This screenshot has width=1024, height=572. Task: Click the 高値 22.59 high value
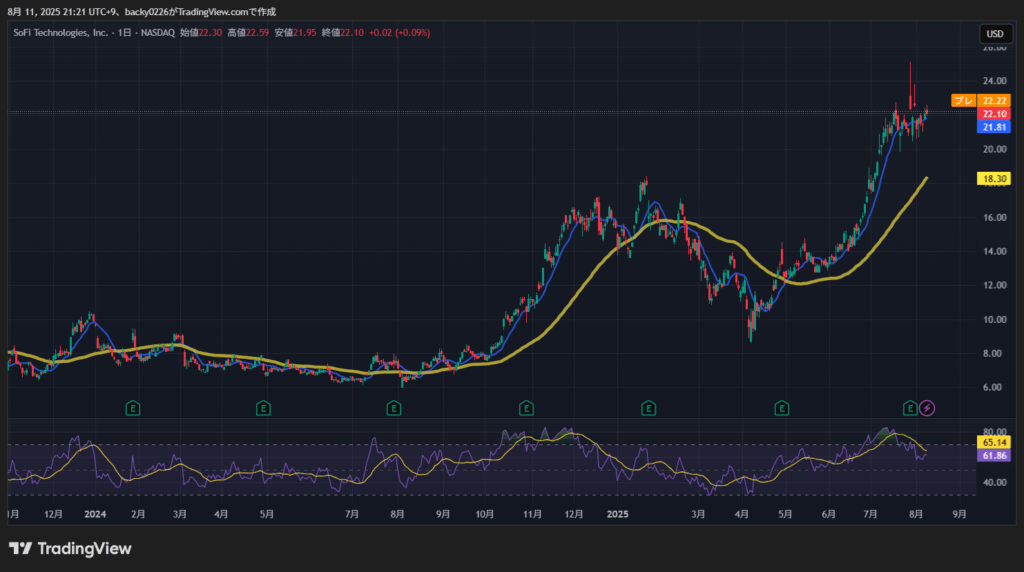click(x=248, y=33)
